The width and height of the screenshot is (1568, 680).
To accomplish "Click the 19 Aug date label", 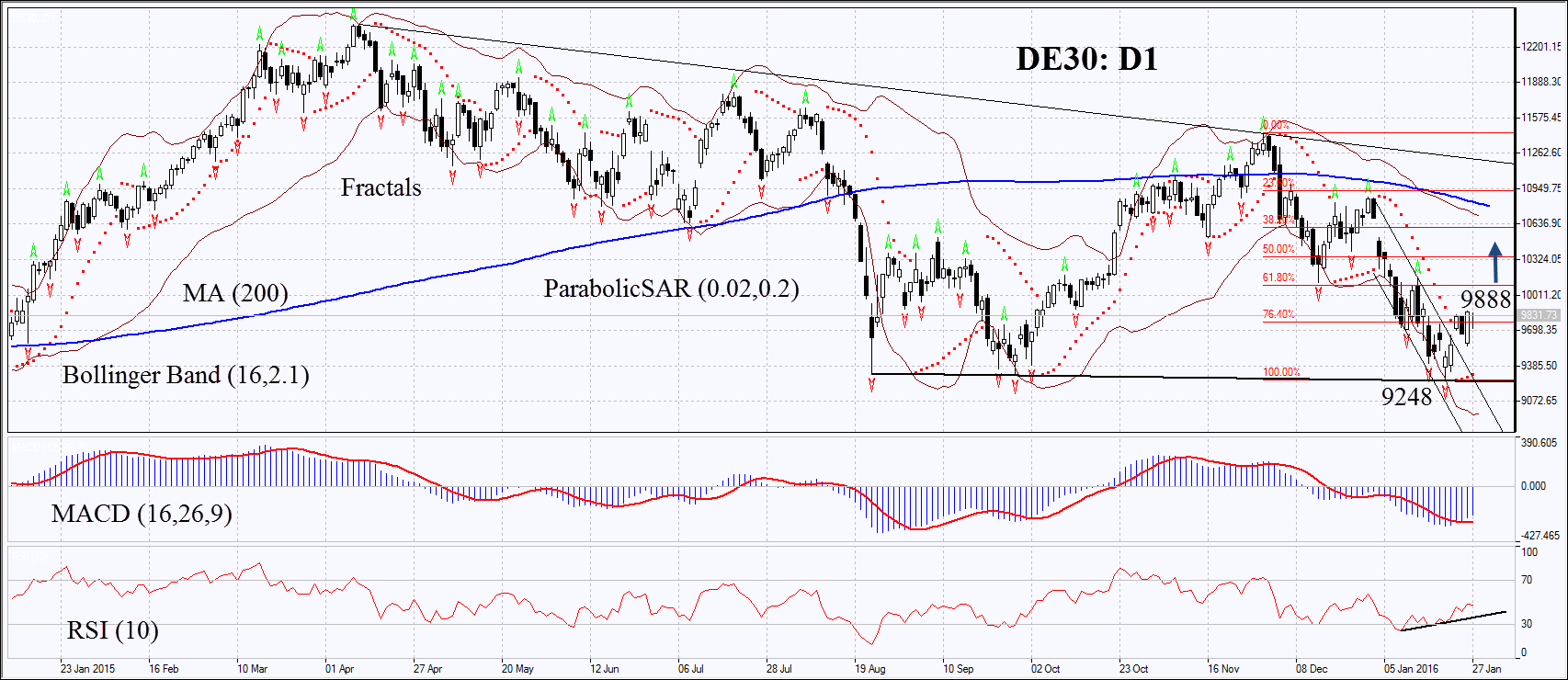I will [869, 668].
